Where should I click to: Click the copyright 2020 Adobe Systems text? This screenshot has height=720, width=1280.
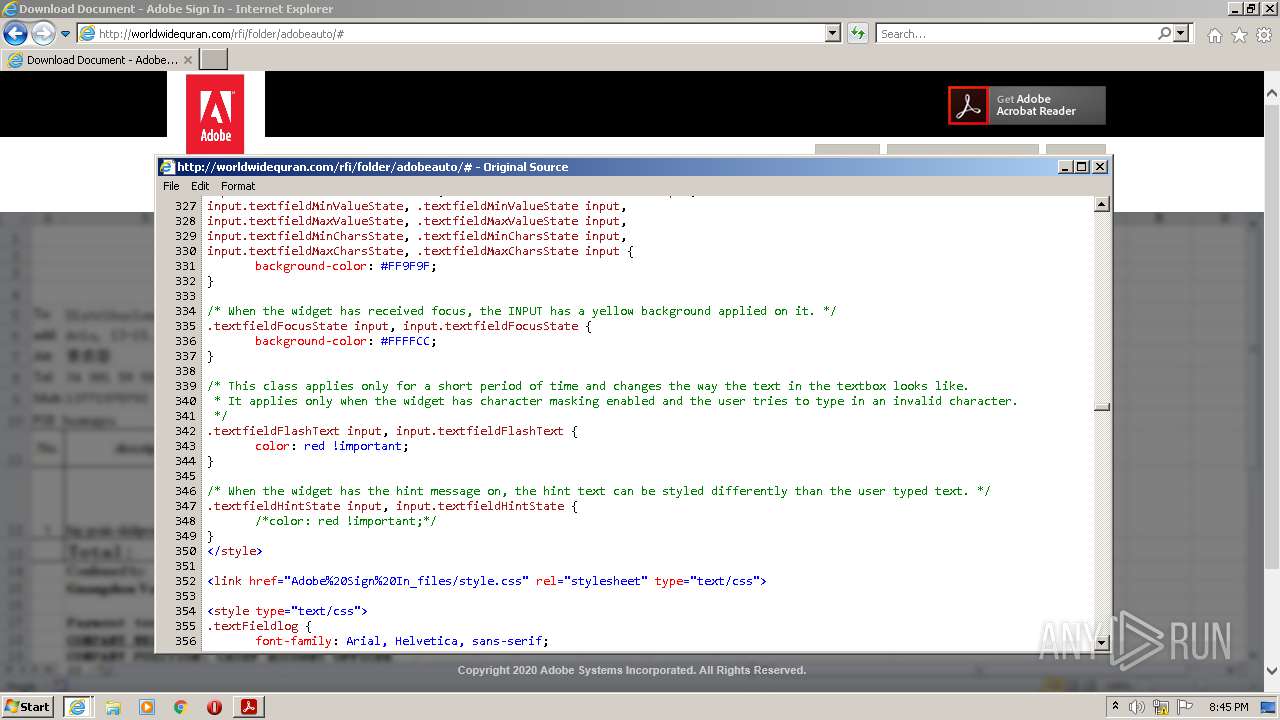click(x=632, y=670)
